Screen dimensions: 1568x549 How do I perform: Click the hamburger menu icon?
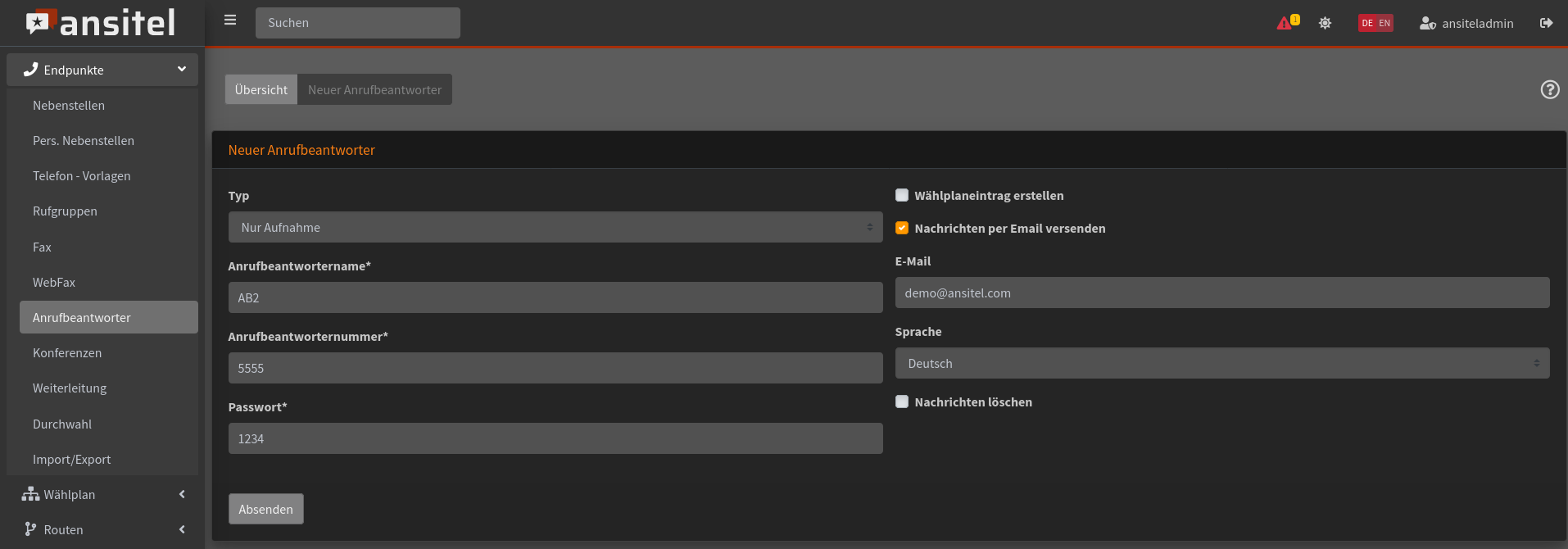pyautogui.click(x=230, y=20)
